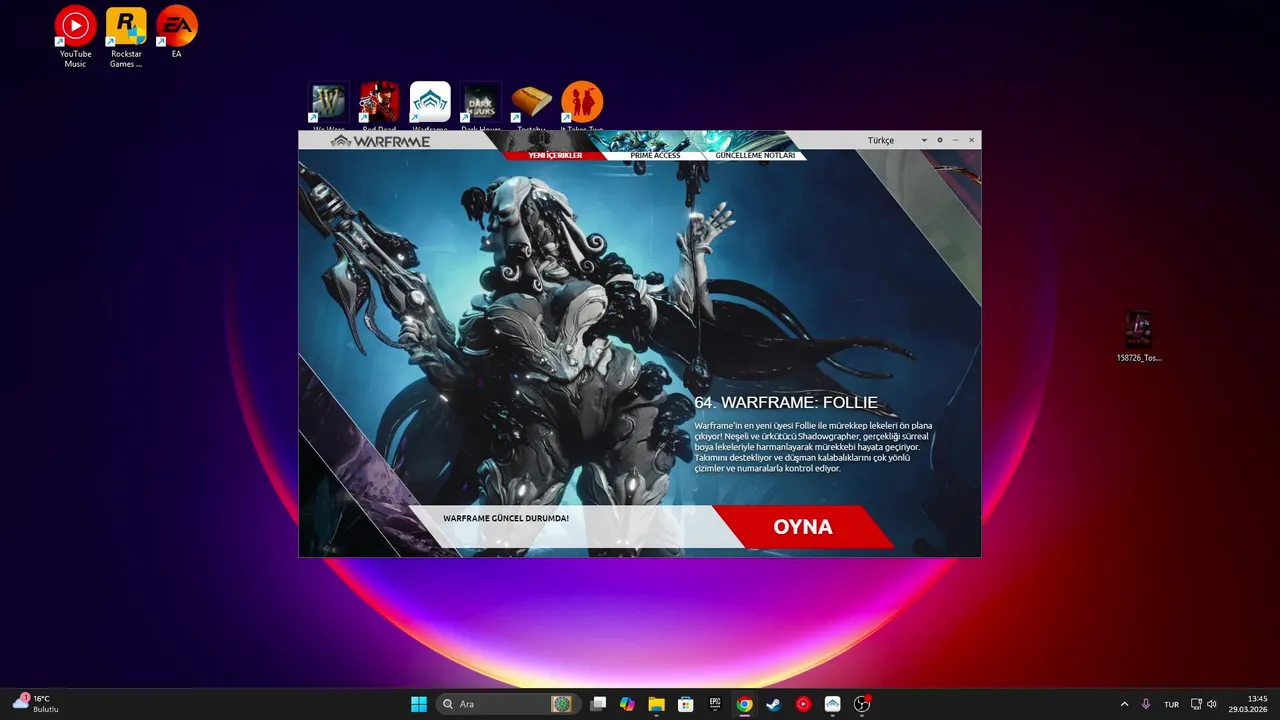Open the weather widget showing 16°C Bulutlu
Screen dimensions: 1280x720
36,704
